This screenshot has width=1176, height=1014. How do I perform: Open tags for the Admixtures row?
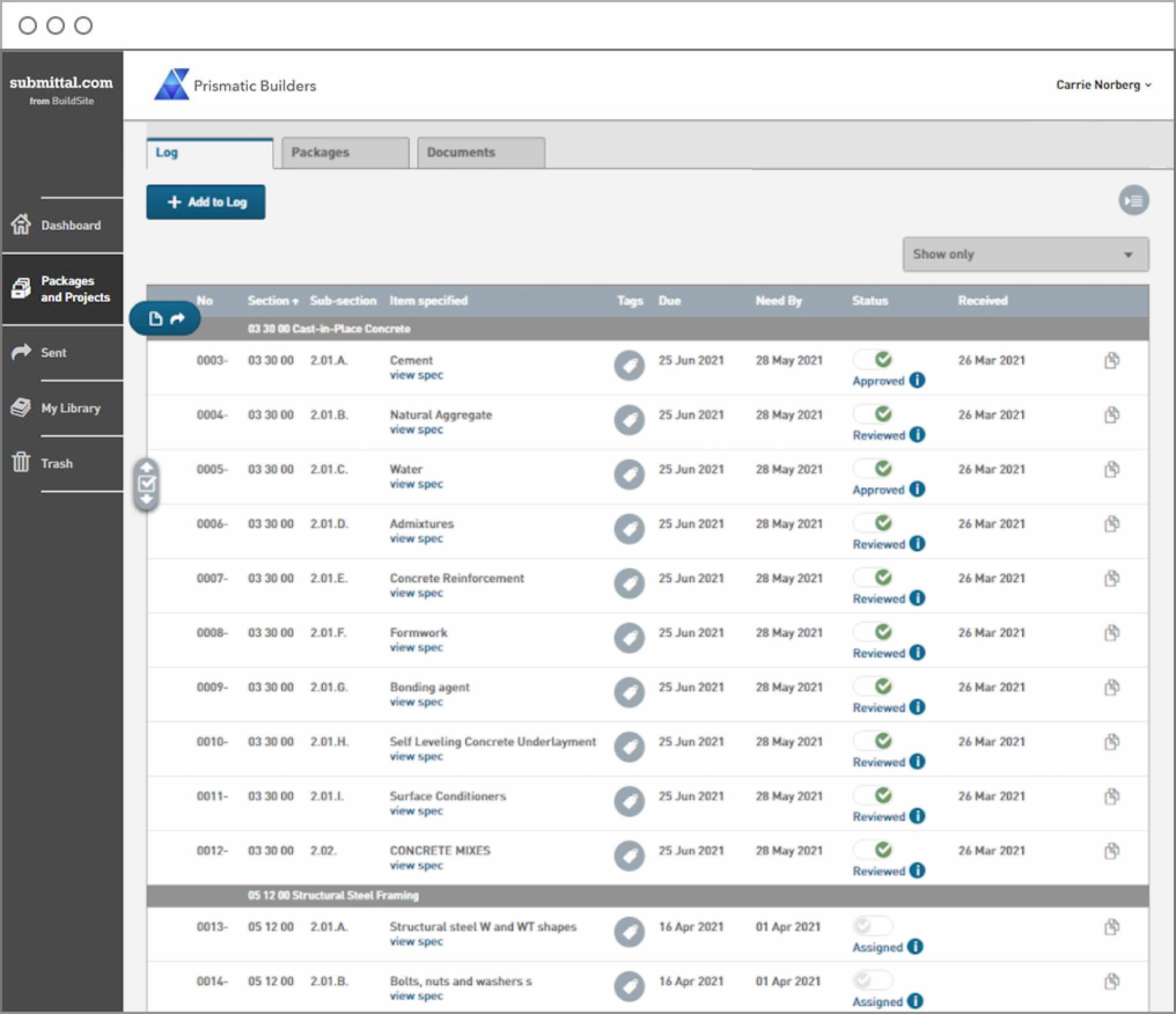629,529
